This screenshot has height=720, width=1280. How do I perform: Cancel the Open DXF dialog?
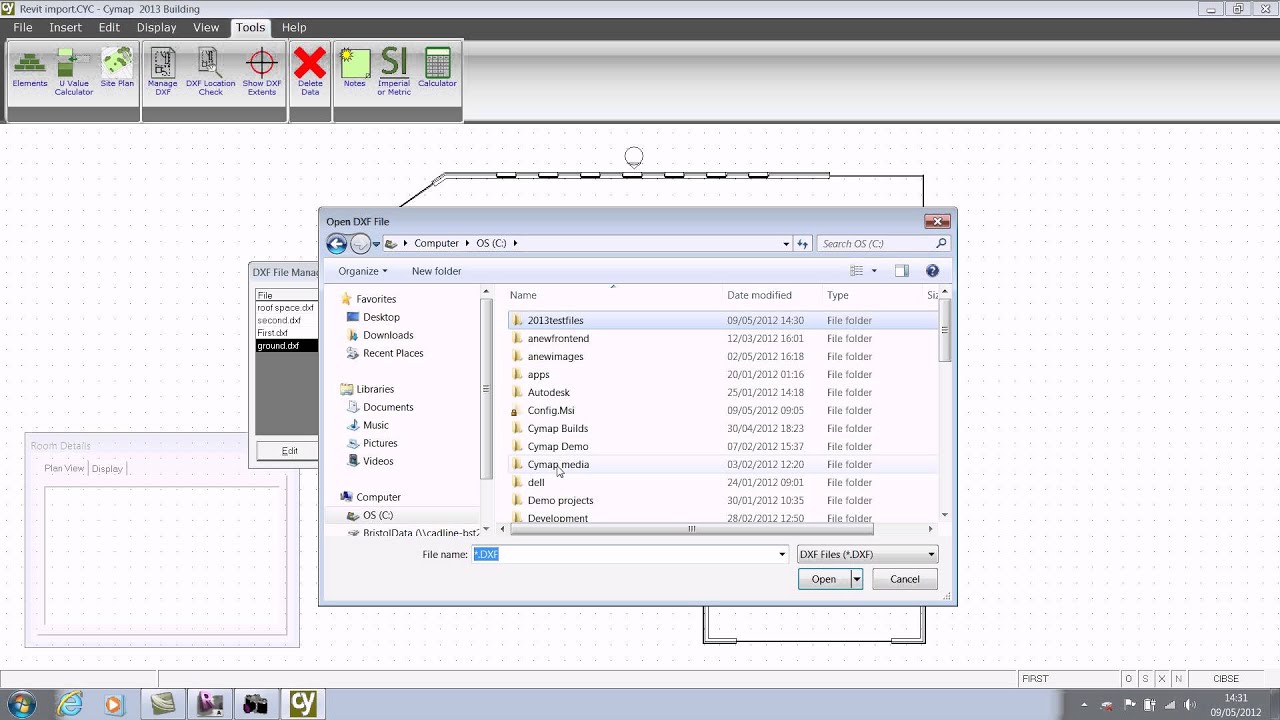tap(905, 579)
